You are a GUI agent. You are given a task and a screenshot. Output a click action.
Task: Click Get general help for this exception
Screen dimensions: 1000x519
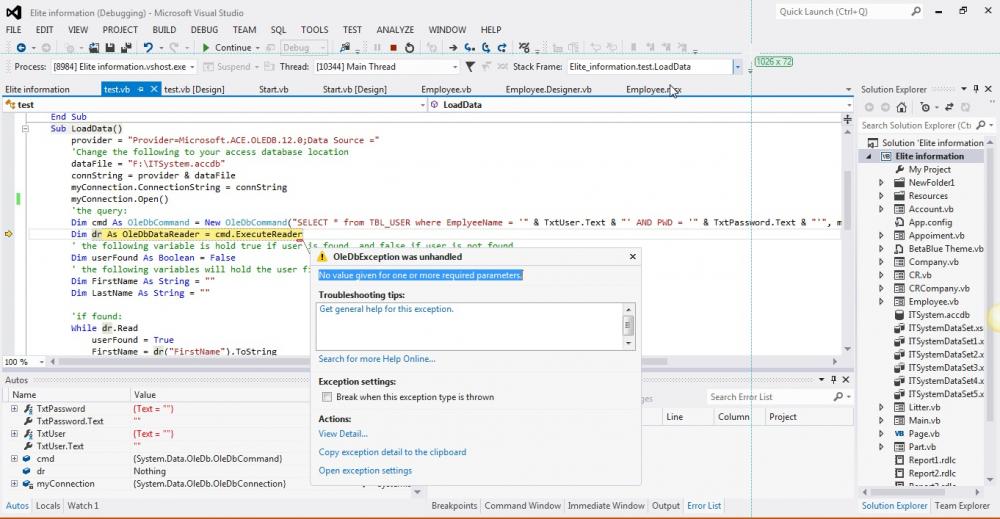[386, 309]
